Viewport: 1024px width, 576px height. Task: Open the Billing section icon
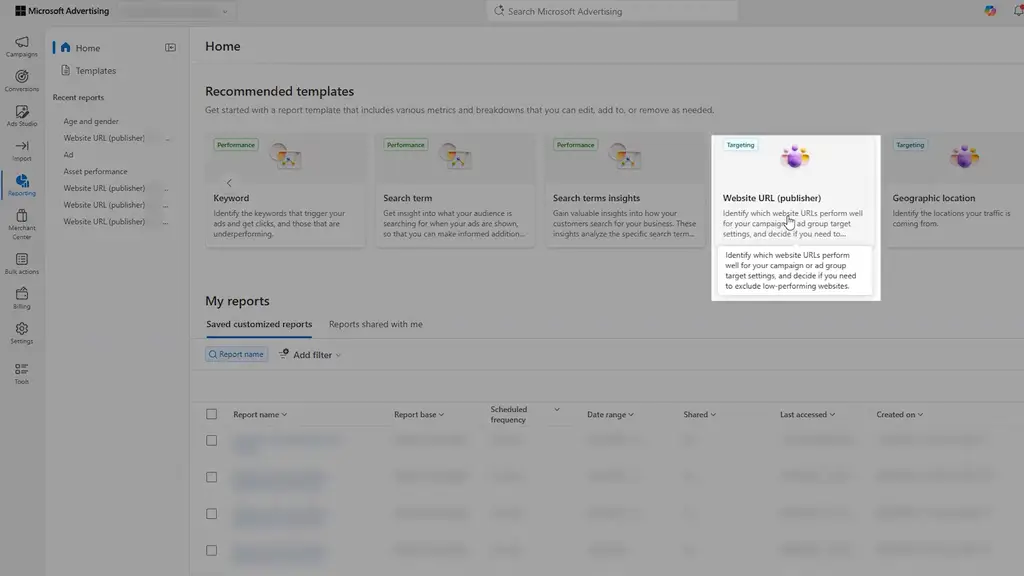coord(22,298)
